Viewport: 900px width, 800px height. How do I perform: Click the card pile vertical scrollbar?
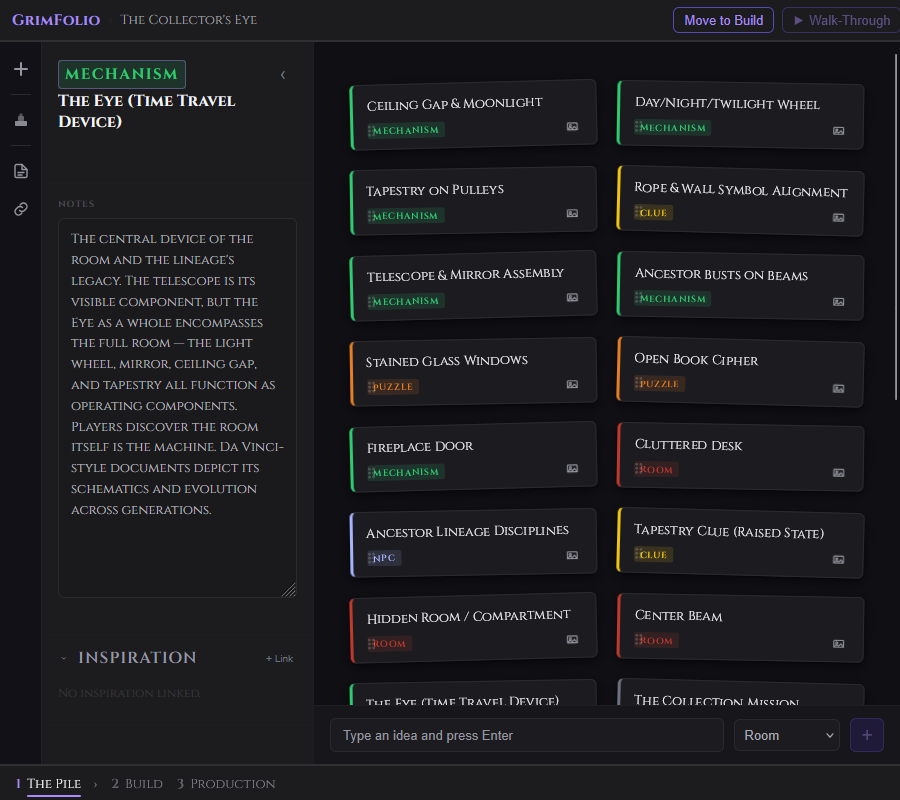tap(895, 227)
